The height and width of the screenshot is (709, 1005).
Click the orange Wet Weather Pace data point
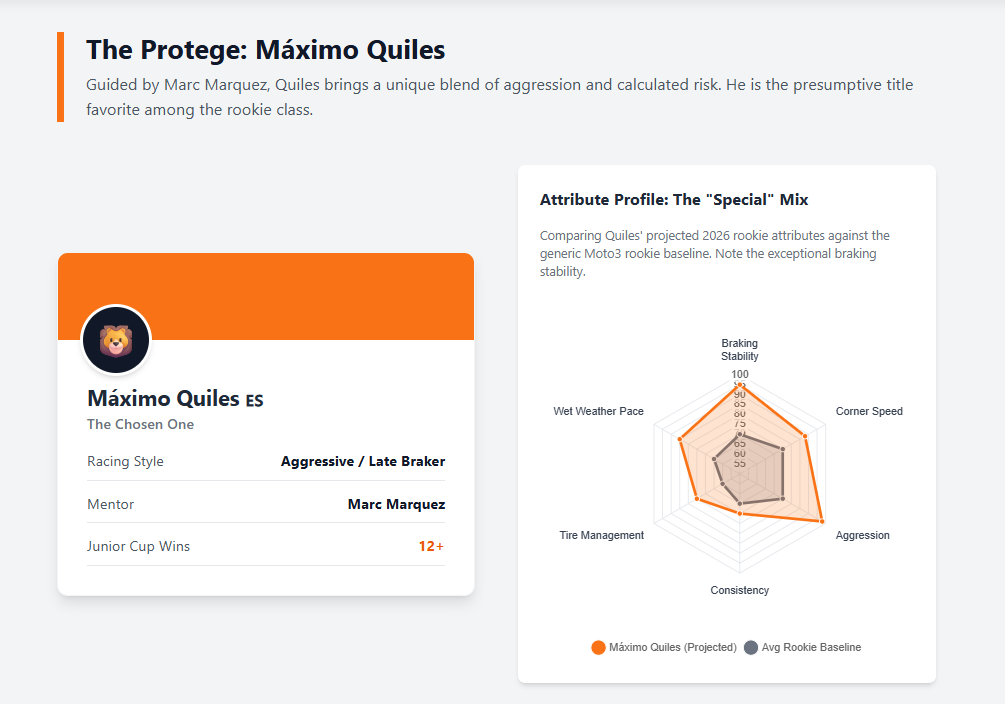(x=680, y=439)
